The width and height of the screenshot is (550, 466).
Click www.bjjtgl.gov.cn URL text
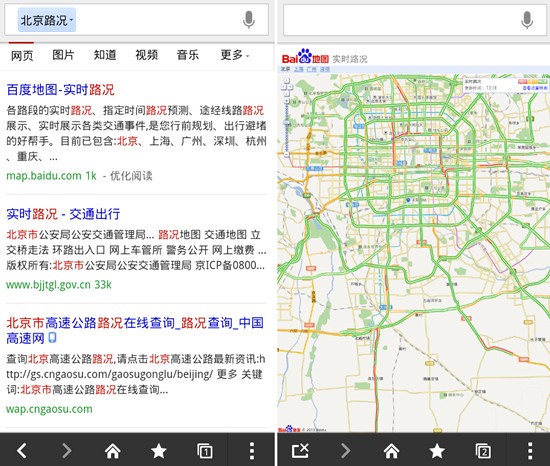pyautogui.click(x=49, y=284)
